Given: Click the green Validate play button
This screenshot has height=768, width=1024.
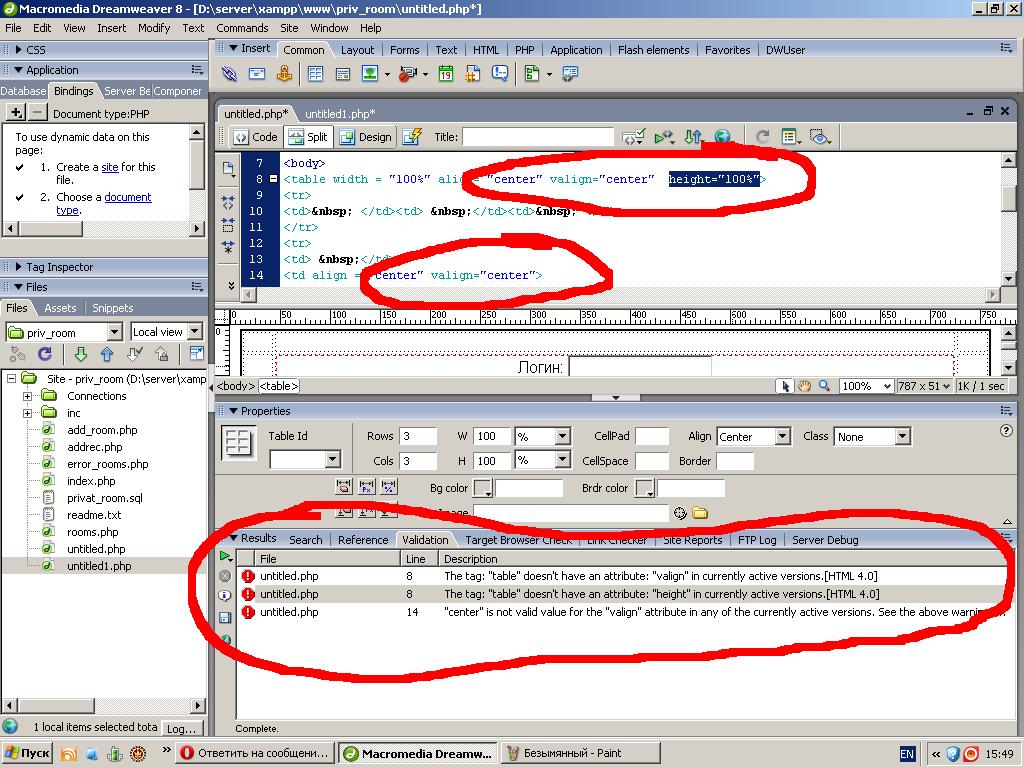Looking at the screenshot, I should coord(225,556).
